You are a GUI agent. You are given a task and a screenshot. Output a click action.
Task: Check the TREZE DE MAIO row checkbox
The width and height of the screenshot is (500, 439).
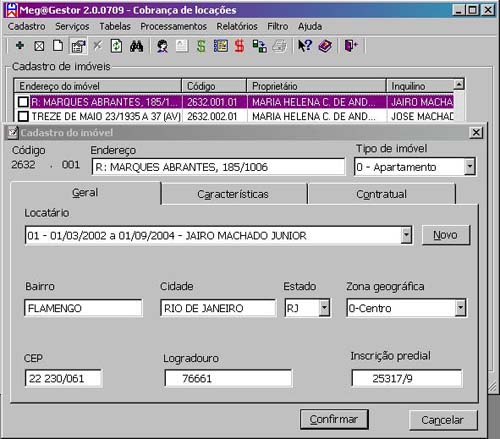[23, 116]
